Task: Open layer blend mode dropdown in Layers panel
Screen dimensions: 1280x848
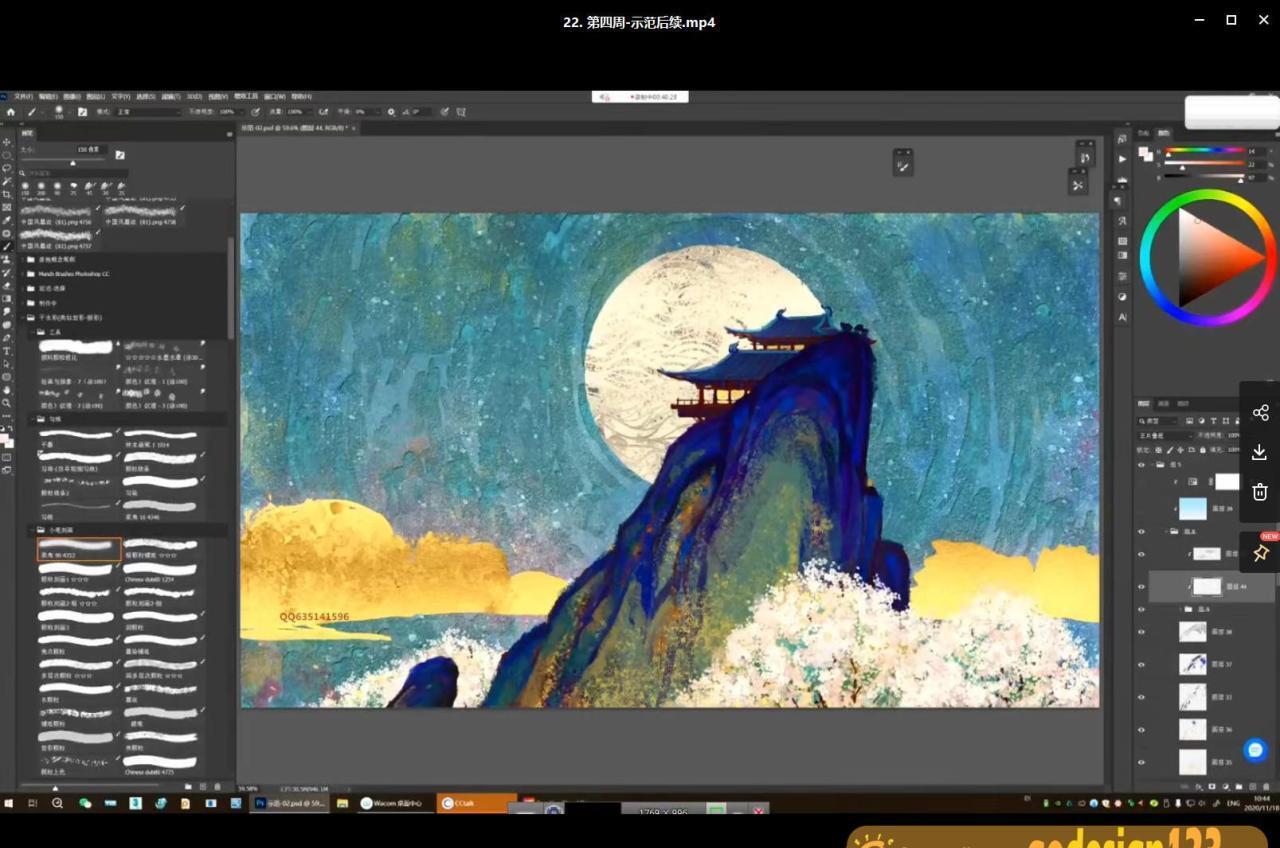Action: 1165,435
